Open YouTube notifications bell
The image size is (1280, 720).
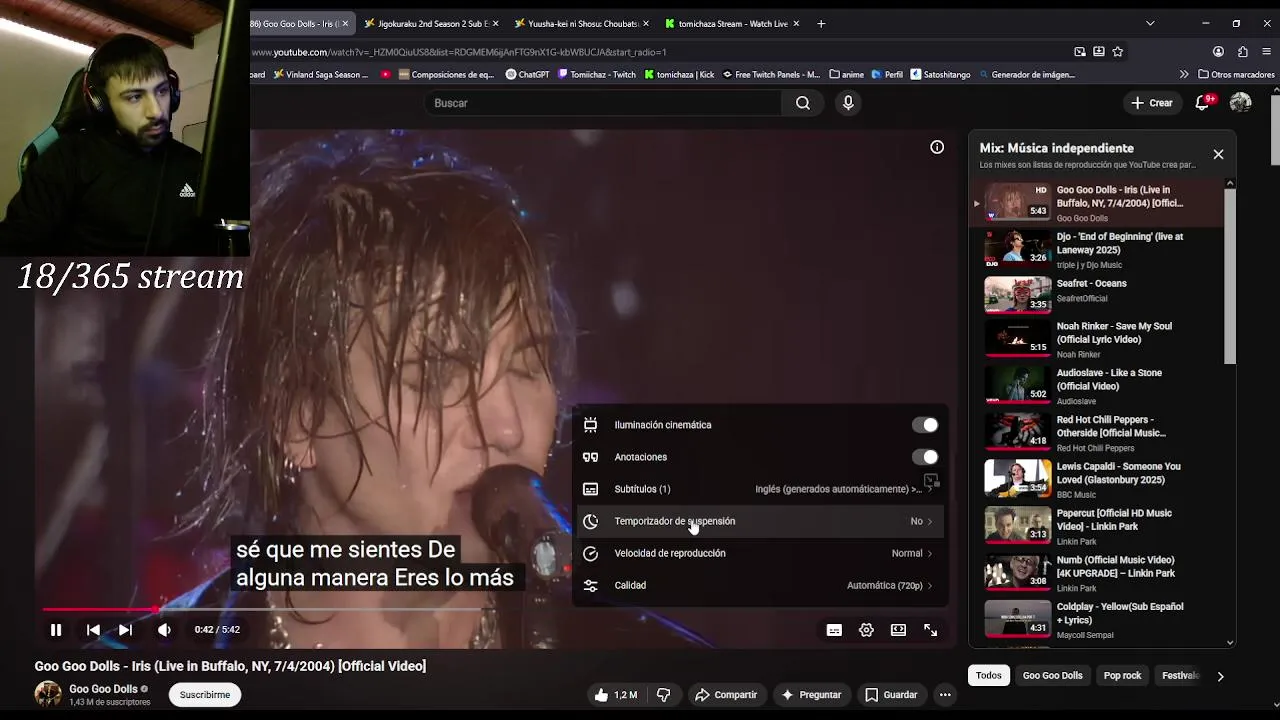click(x=1203, y=103)
